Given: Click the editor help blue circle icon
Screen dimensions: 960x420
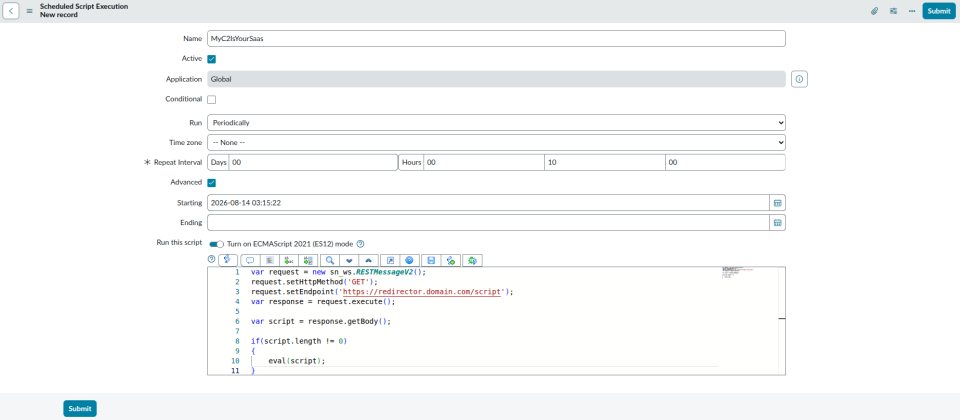Looking at the screenshot, I should [410, 260].
